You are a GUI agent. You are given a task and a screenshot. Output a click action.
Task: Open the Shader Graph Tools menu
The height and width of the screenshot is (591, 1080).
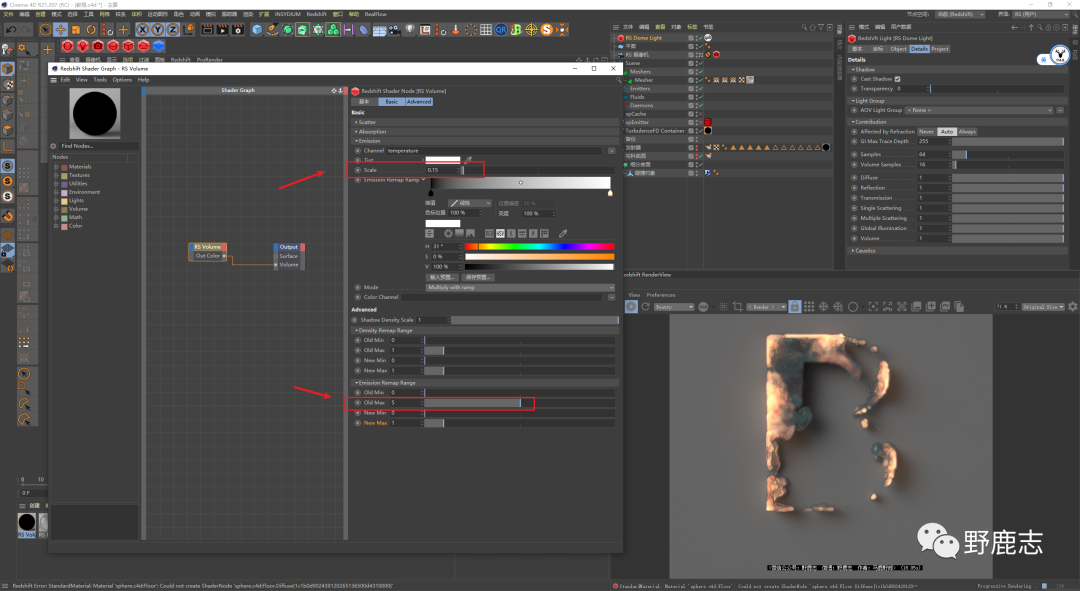[100, 80]
